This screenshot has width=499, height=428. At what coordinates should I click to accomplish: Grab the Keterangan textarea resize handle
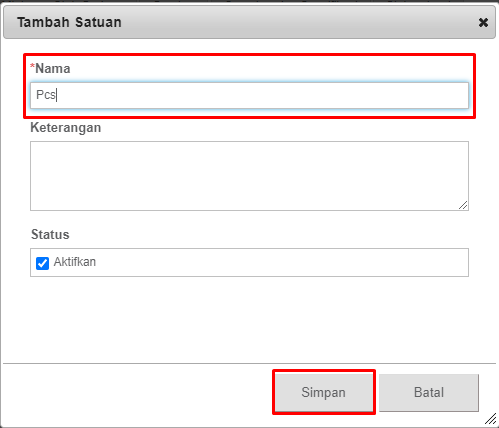tap(463, 205)
